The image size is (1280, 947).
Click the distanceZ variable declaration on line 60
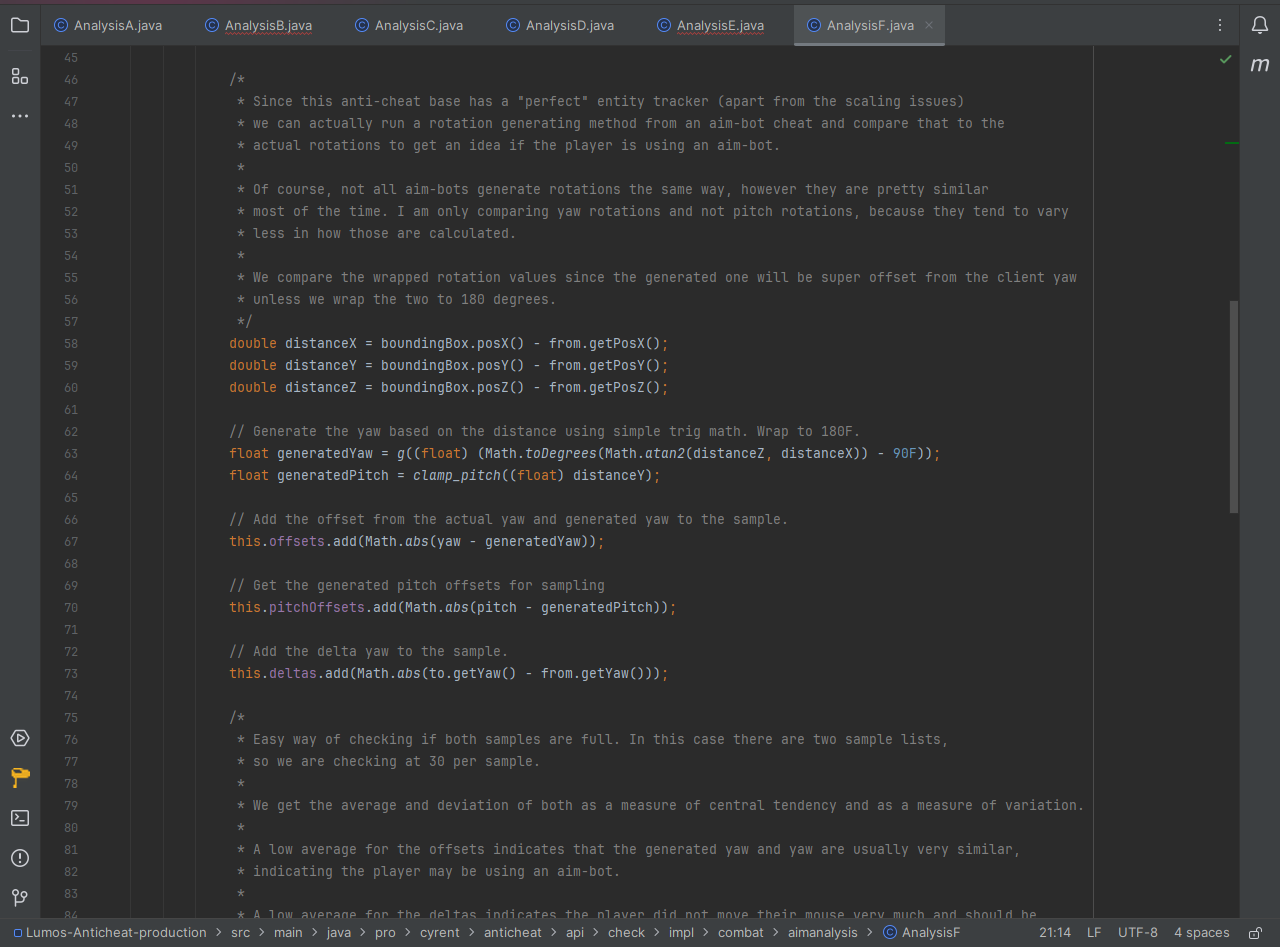(x=321, y=387)
